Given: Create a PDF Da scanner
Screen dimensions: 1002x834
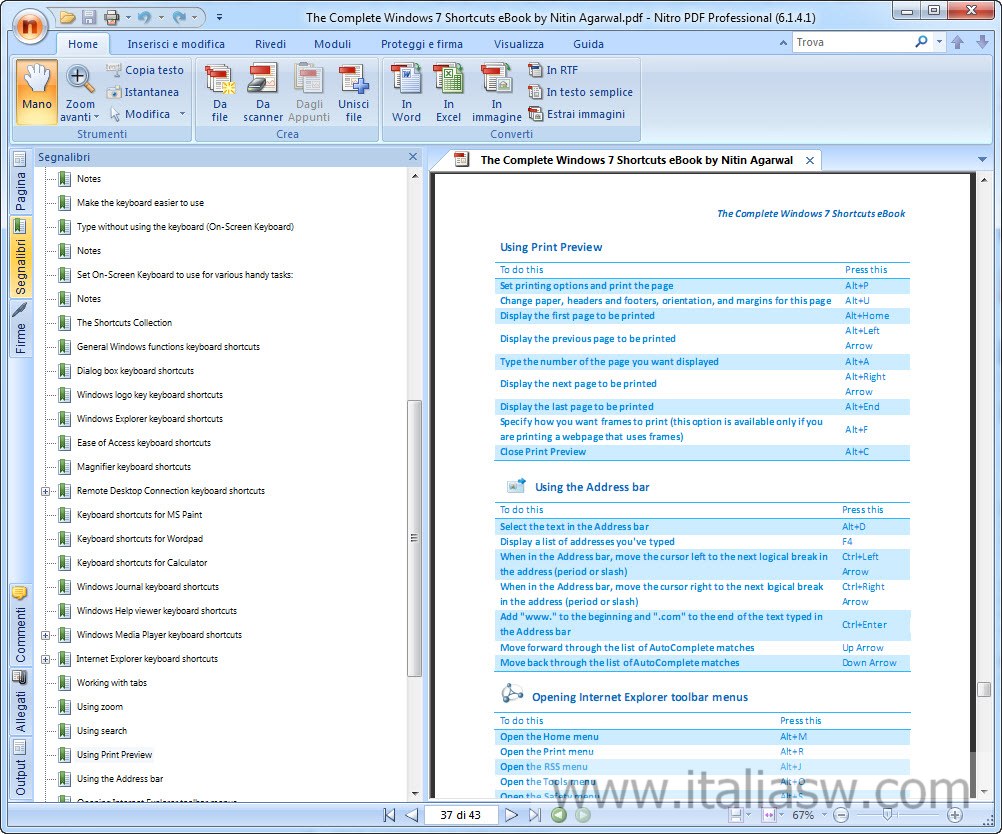Looking at the screenshot, I should [x=263, y=91].
